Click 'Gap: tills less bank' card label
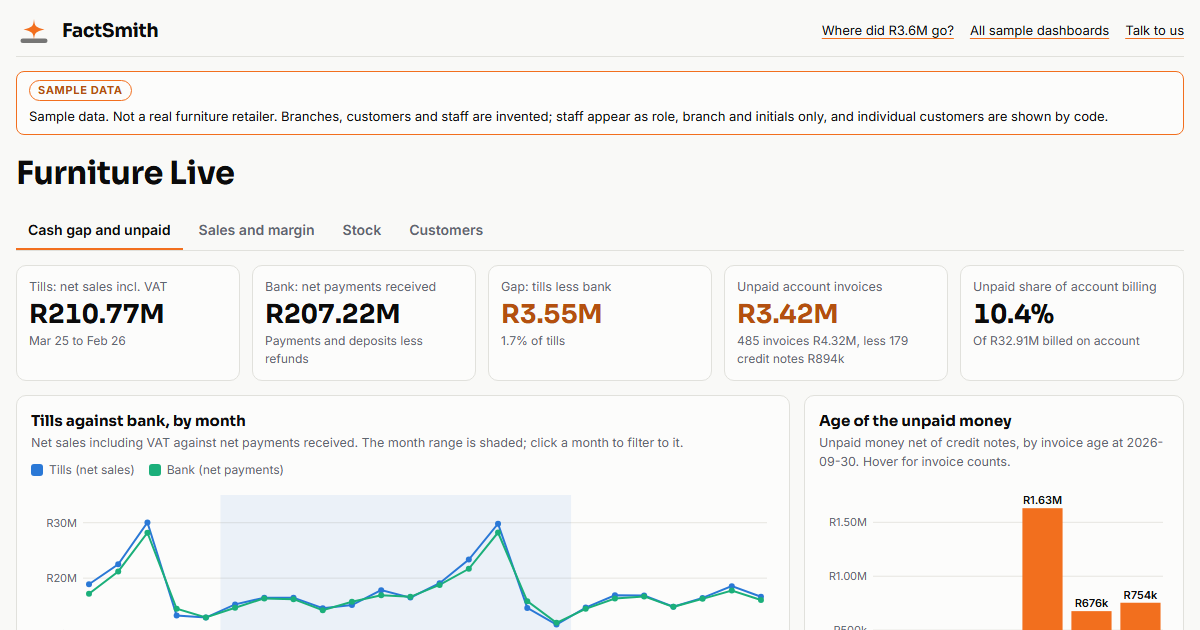Screen dimensions: 1200x630 coord(556,287)
